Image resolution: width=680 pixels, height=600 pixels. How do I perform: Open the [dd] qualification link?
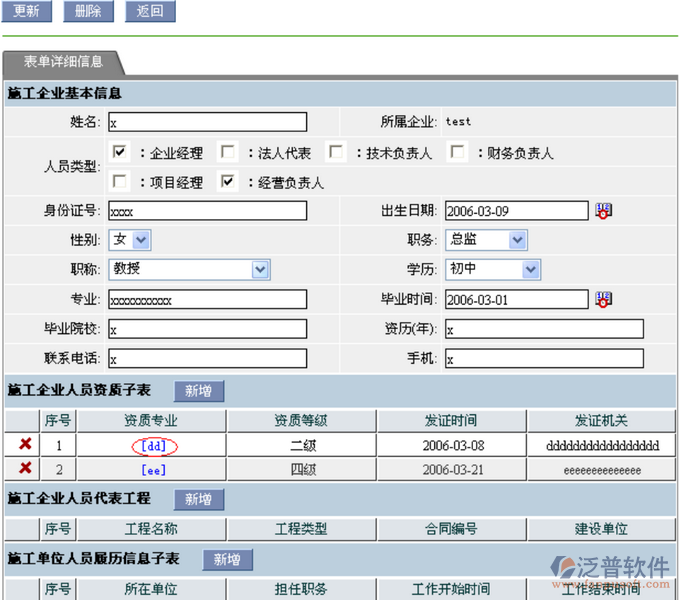click(154, 446)
